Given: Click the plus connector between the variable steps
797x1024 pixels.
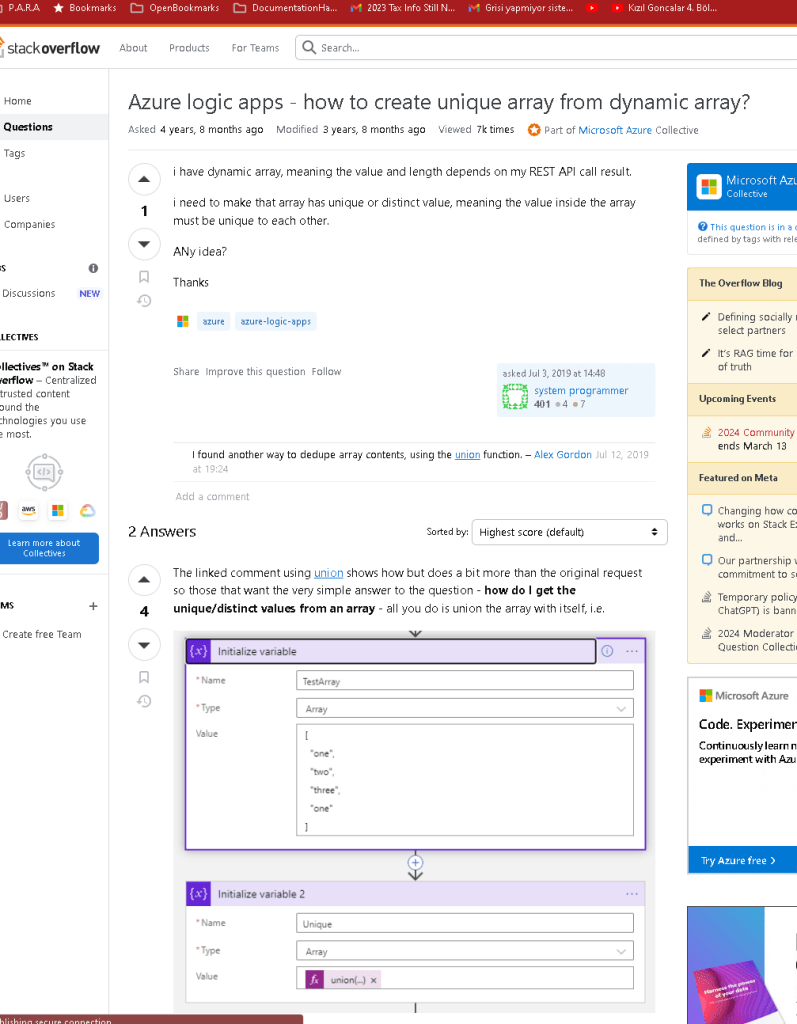Looking at the screenshot, I should (415, 862).
